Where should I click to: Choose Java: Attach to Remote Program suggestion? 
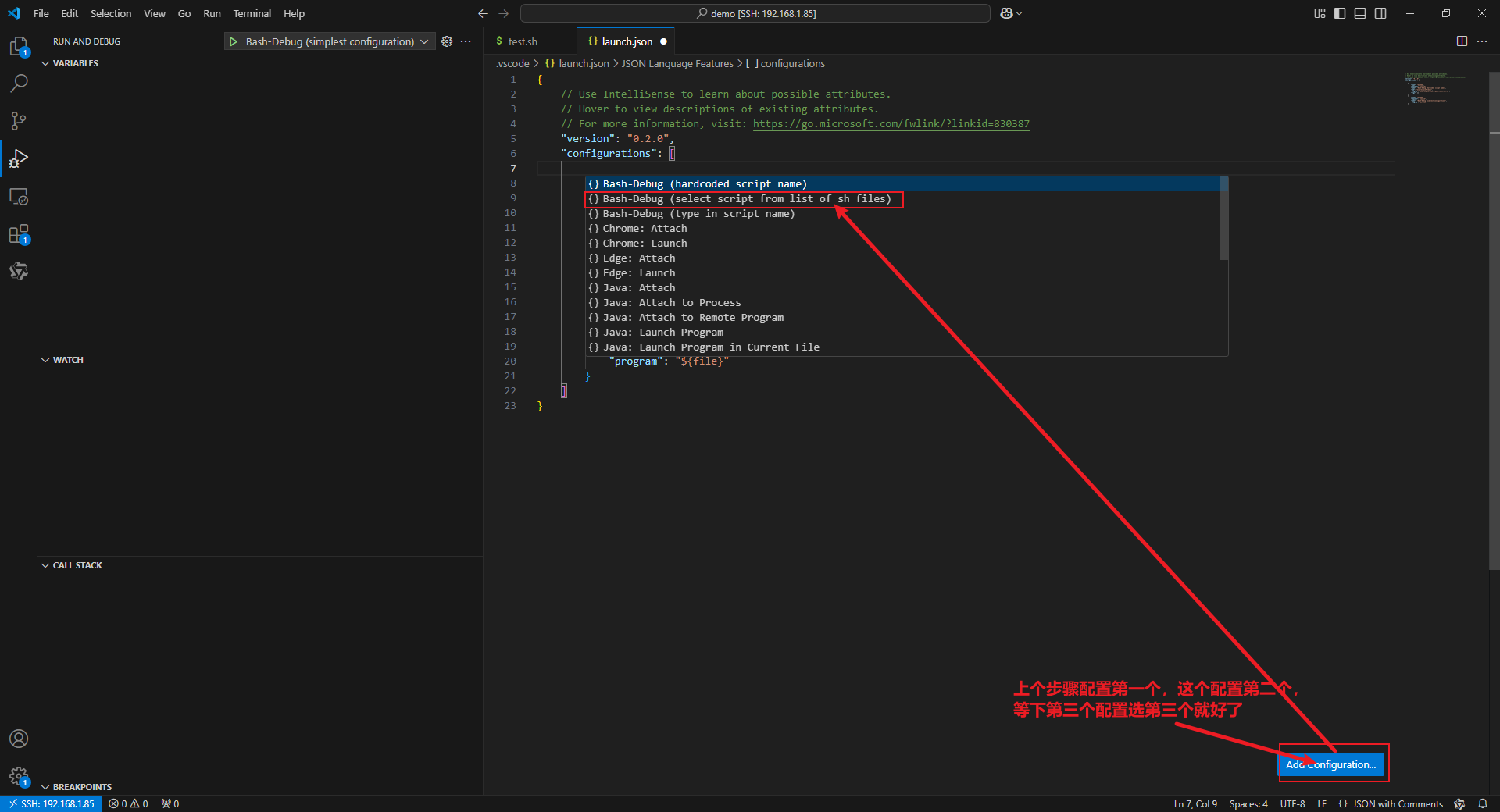(903, 318)
